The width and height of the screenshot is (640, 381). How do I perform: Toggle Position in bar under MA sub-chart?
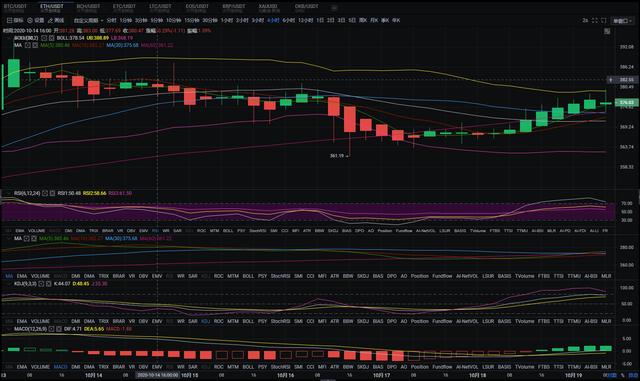click(x=420, y=276)
